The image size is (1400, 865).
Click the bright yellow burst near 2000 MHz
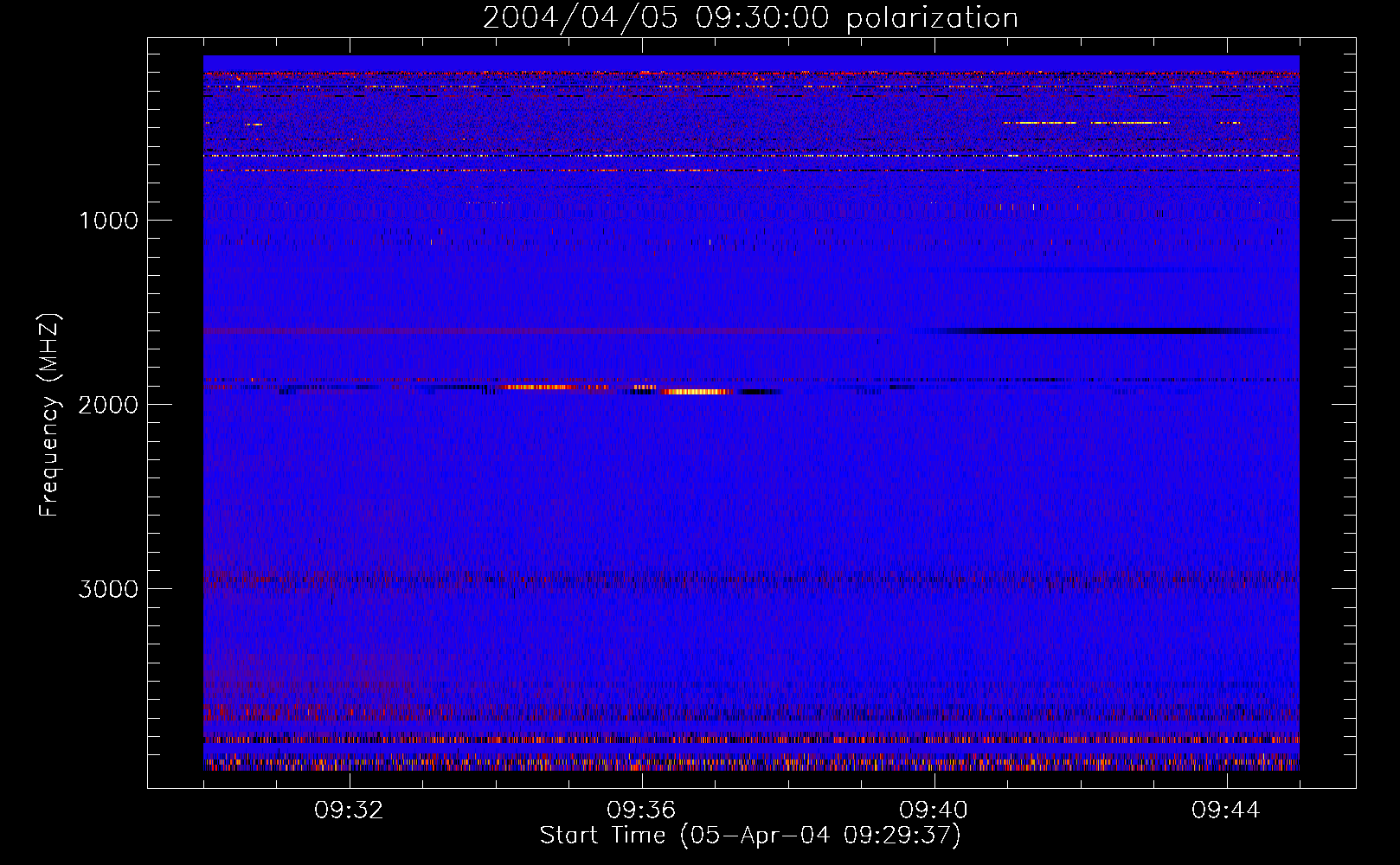[697, 392]
